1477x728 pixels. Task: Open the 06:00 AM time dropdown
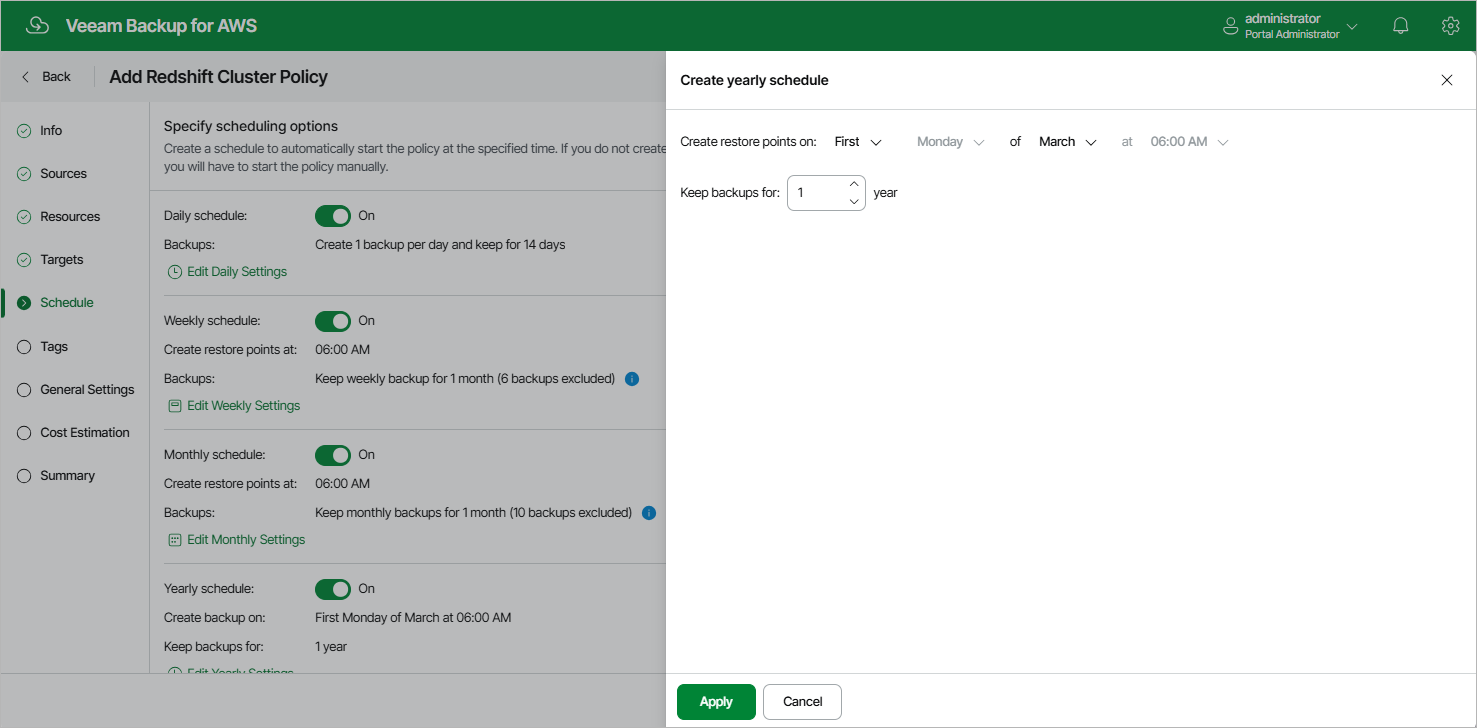click(x=1189, y=142)
